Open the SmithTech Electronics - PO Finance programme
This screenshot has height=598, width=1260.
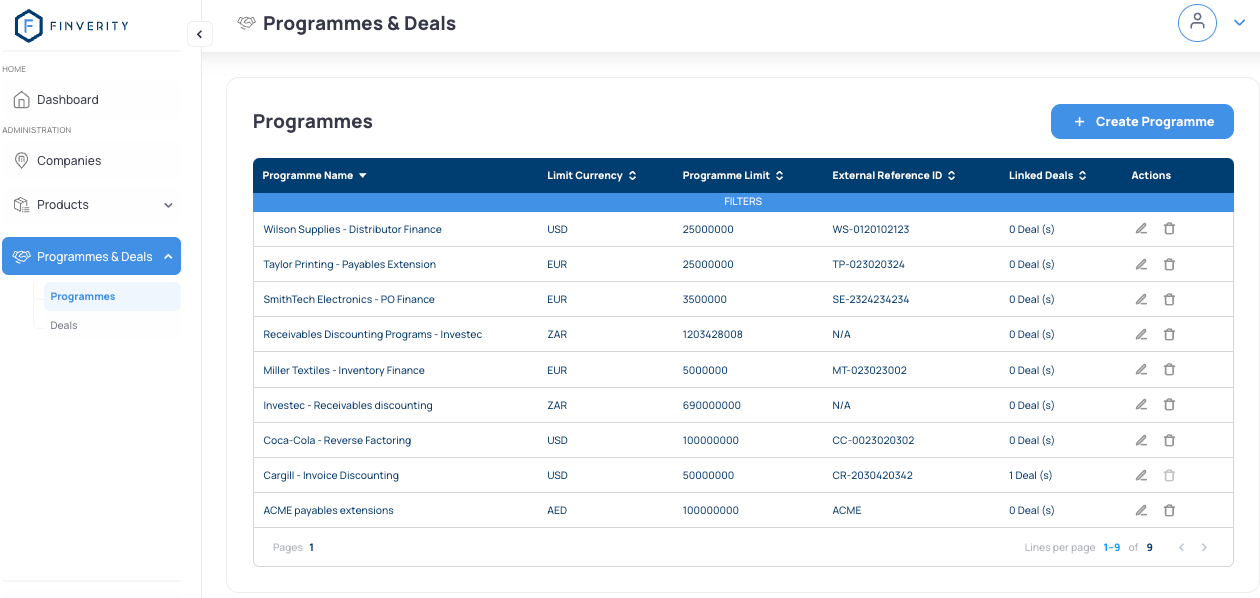[348, 299]
